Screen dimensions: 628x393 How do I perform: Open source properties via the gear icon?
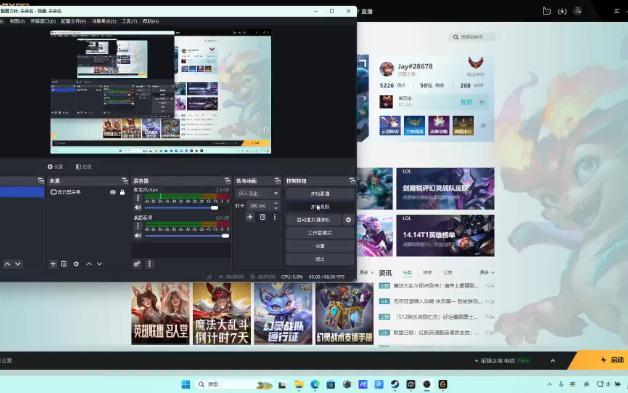pyautogui.click(x=76, y=264)
